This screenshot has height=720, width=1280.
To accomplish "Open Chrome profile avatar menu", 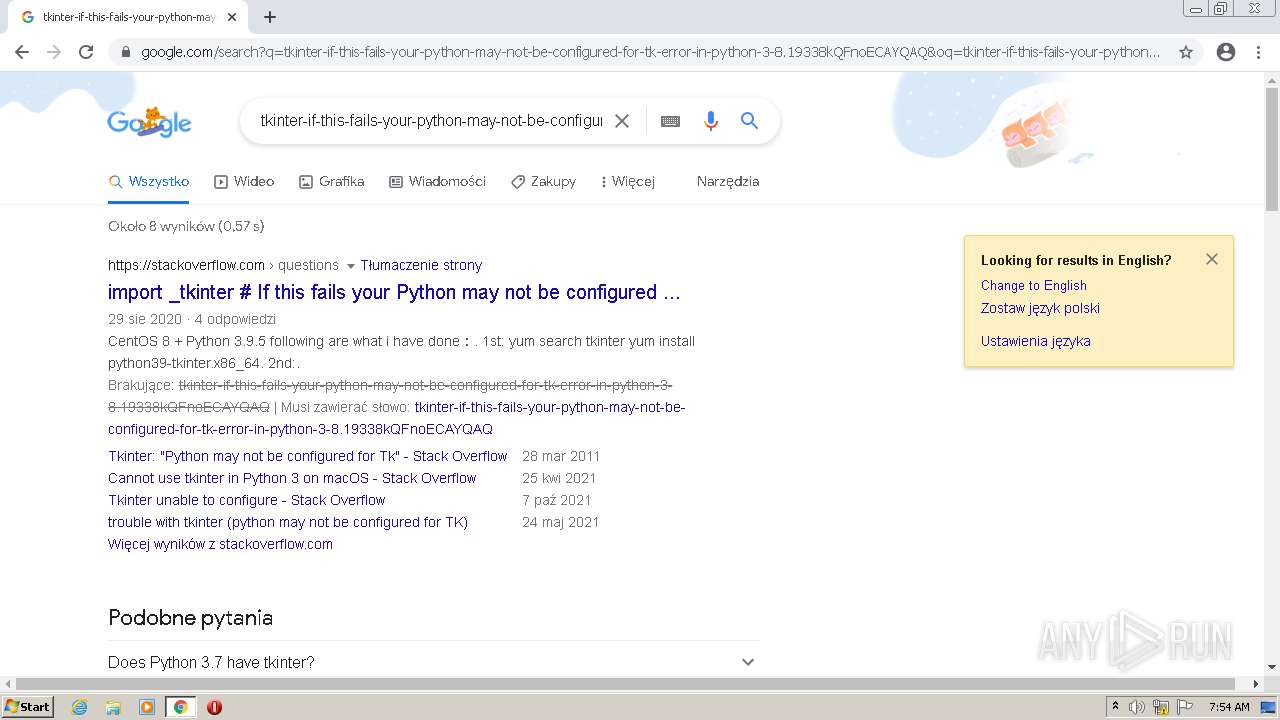I will (x=1226, y=52).
